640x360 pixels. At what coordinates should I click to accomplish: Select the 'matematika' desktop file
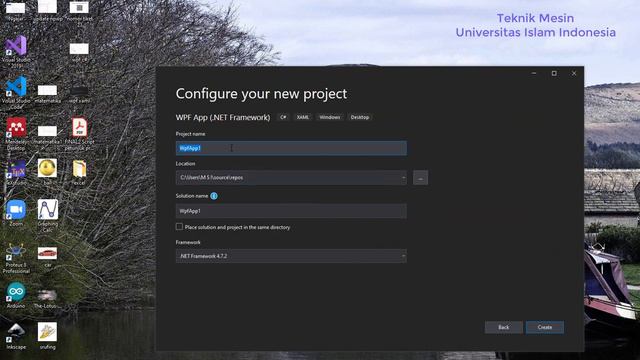(x=47, y=93)
